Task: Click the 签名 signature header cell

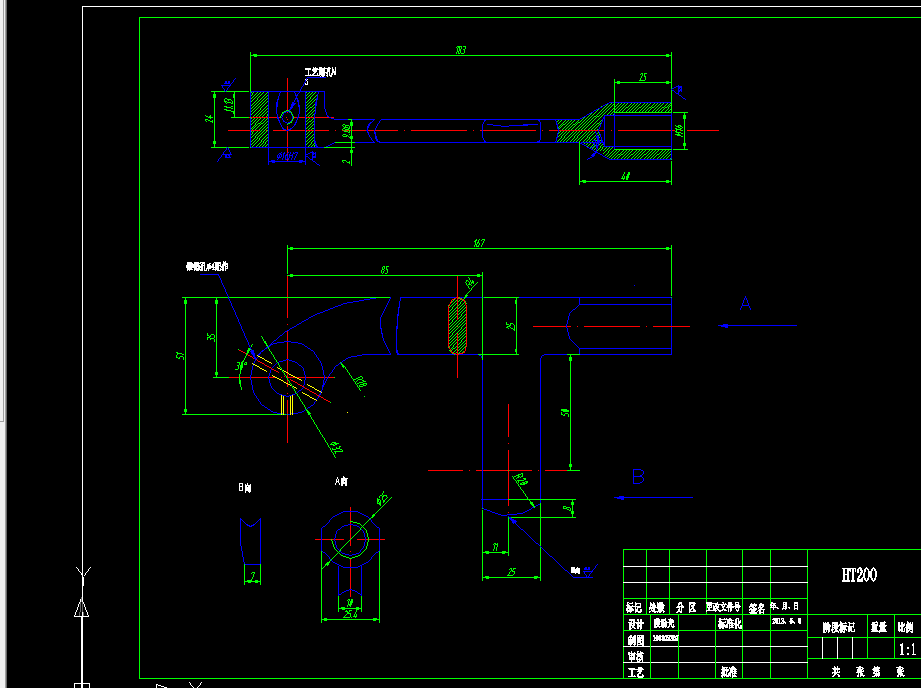Action: (757, 607)
